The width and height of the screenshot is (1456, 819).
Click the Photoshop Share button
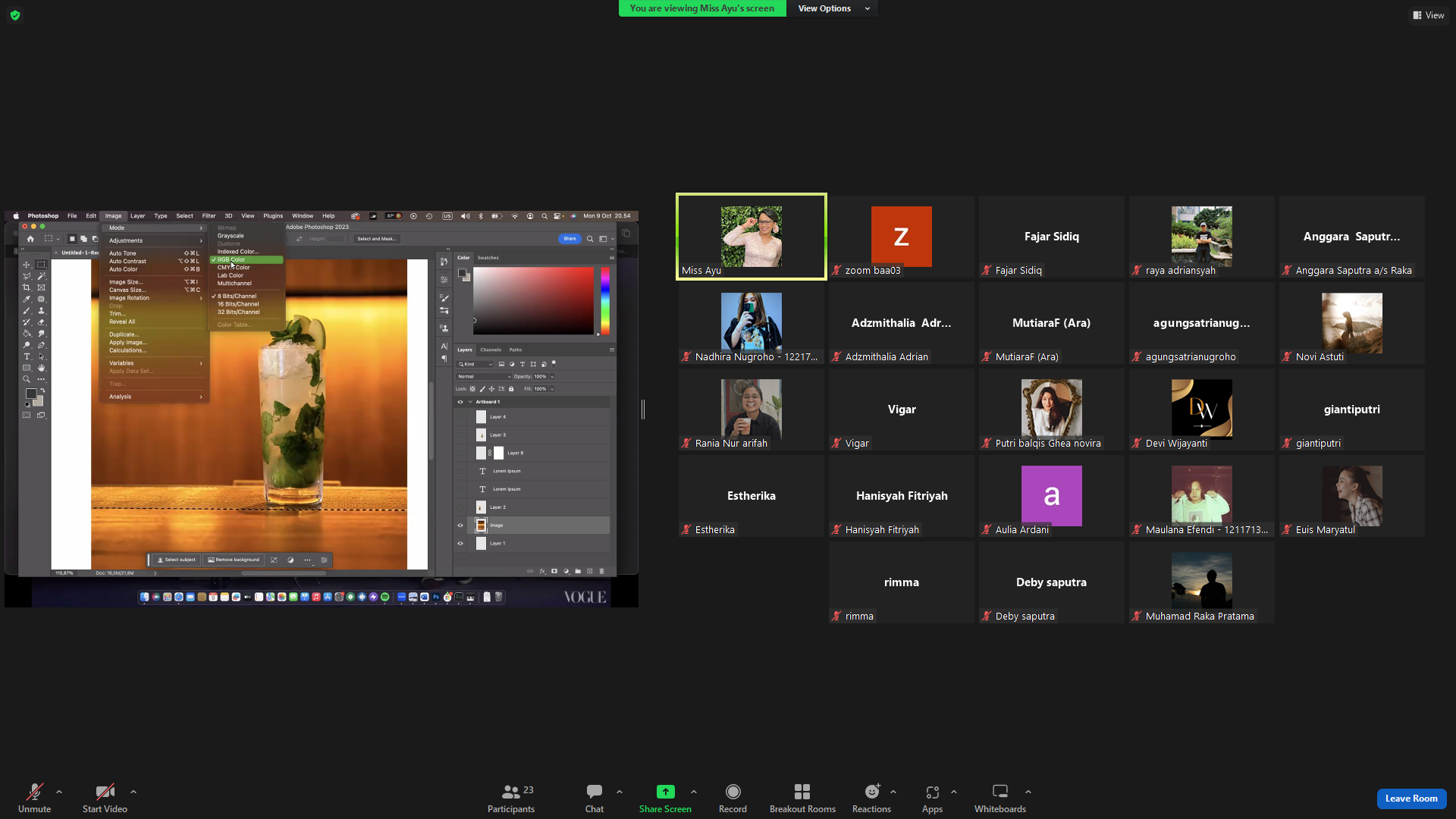570,239
